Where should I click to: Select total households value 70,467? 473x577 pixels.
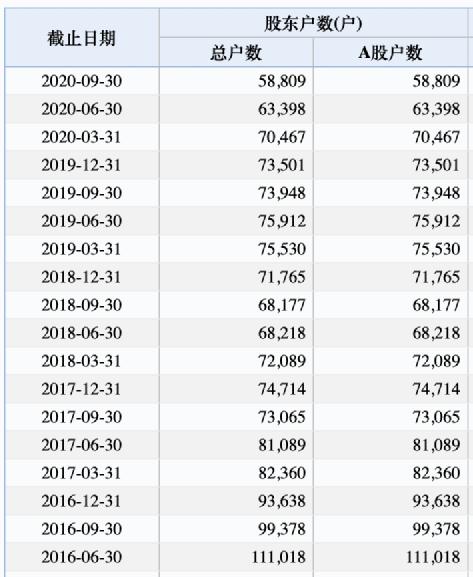click(282, 137)
